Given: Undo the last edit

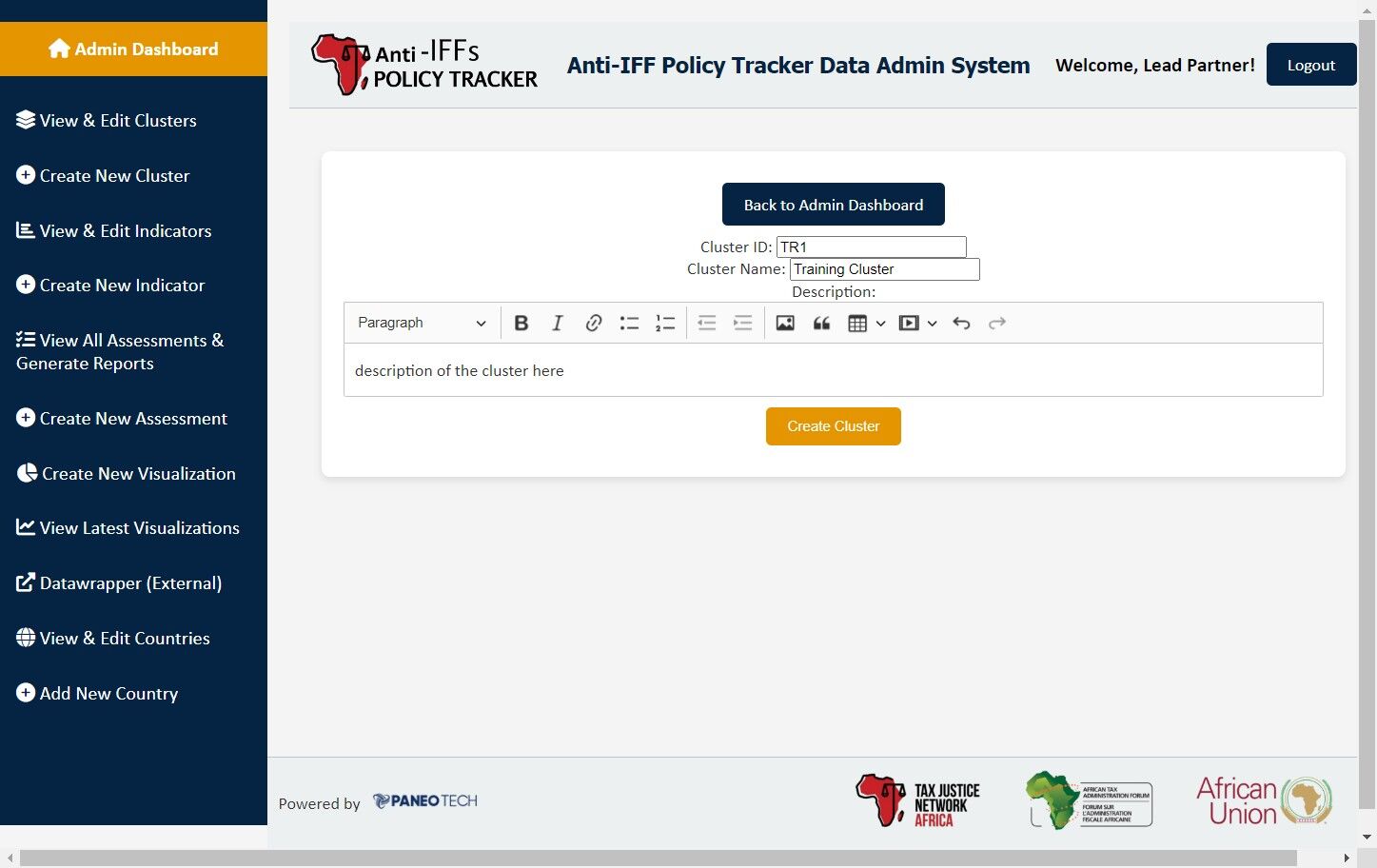Looking at the screenshot, I should click(x=961, y=323).
